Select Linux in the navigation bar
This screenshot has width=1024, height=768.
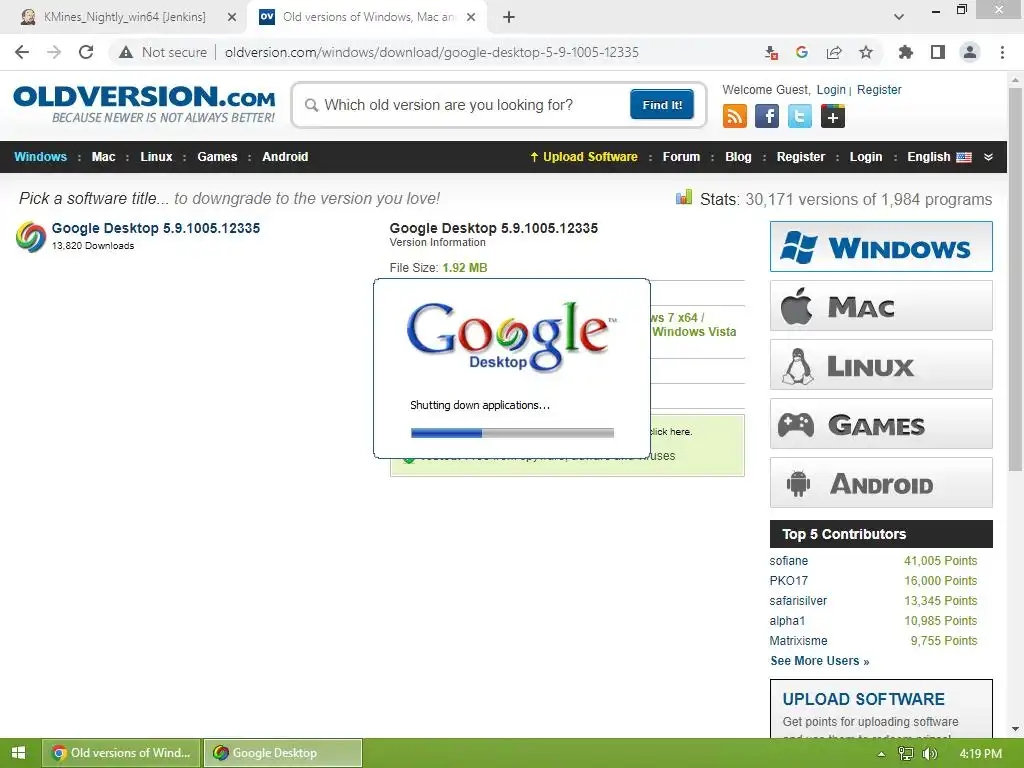[x=156, y=157]
